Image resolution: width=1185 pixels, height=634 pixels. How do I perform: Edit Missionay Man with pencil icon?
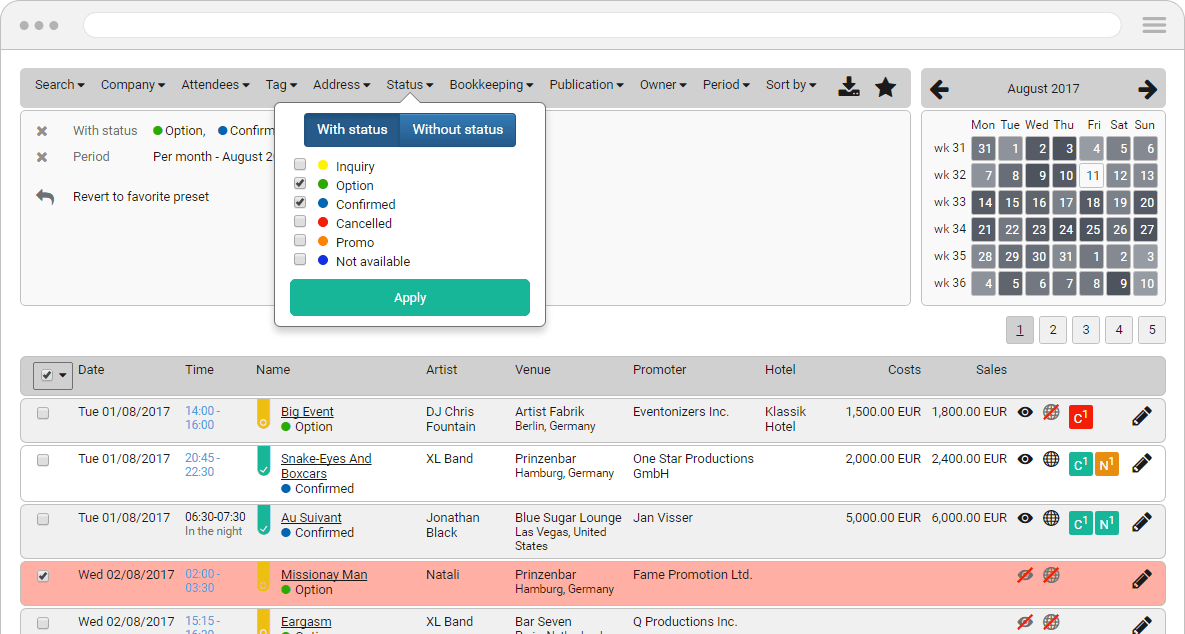[1142, 579]
